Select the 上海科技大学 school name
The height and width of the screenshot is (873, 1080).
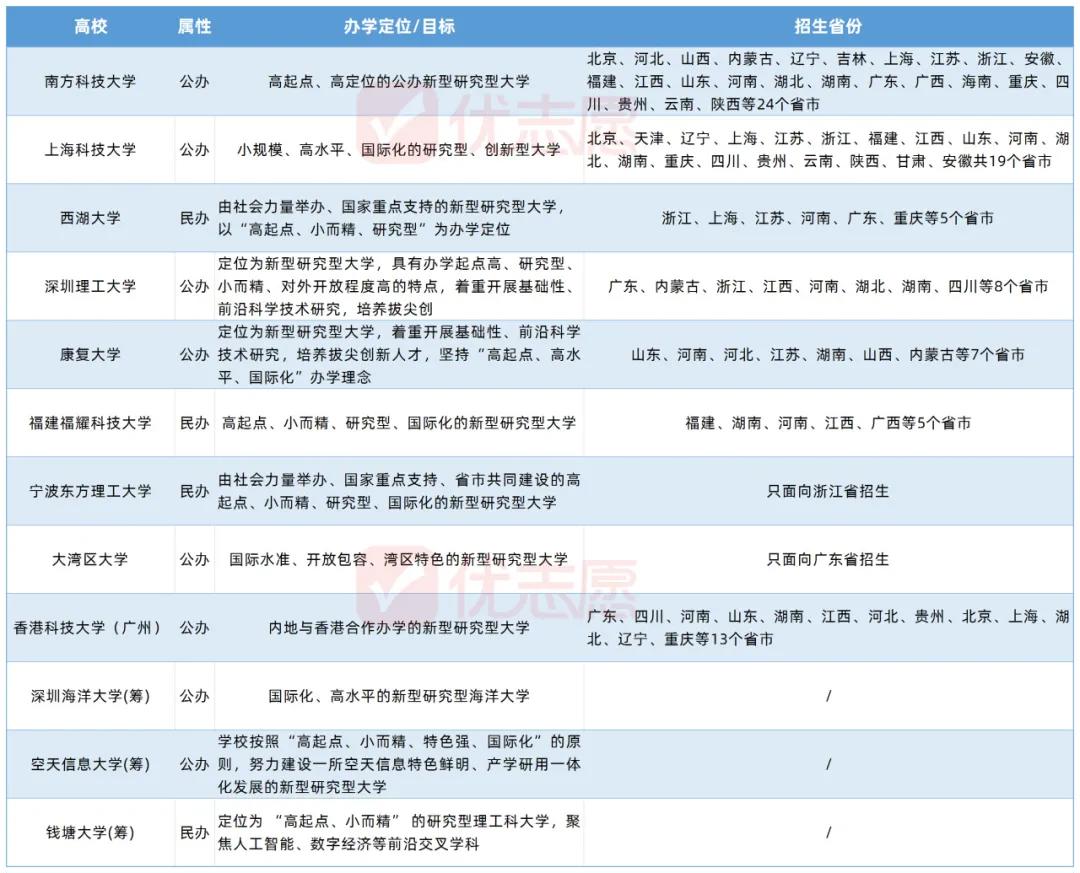point(90,150)
